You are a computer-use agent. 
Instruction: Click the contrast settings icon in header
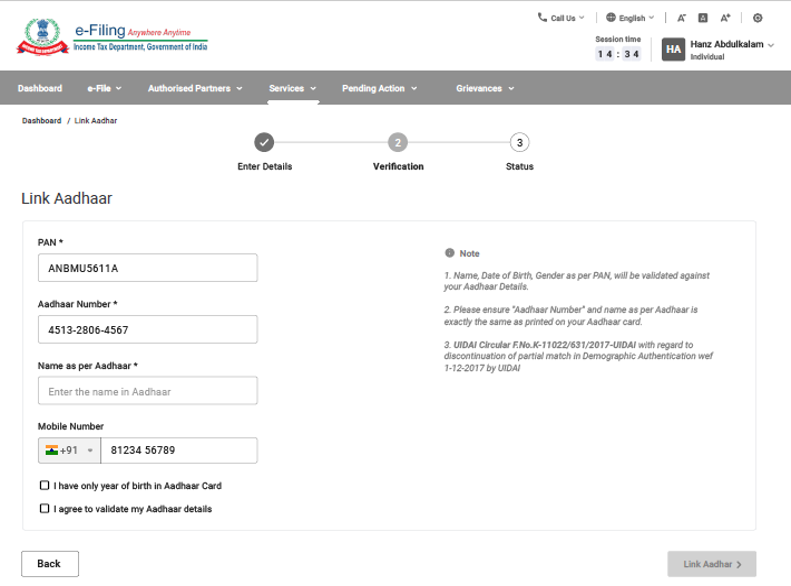[x=757, y=18]
